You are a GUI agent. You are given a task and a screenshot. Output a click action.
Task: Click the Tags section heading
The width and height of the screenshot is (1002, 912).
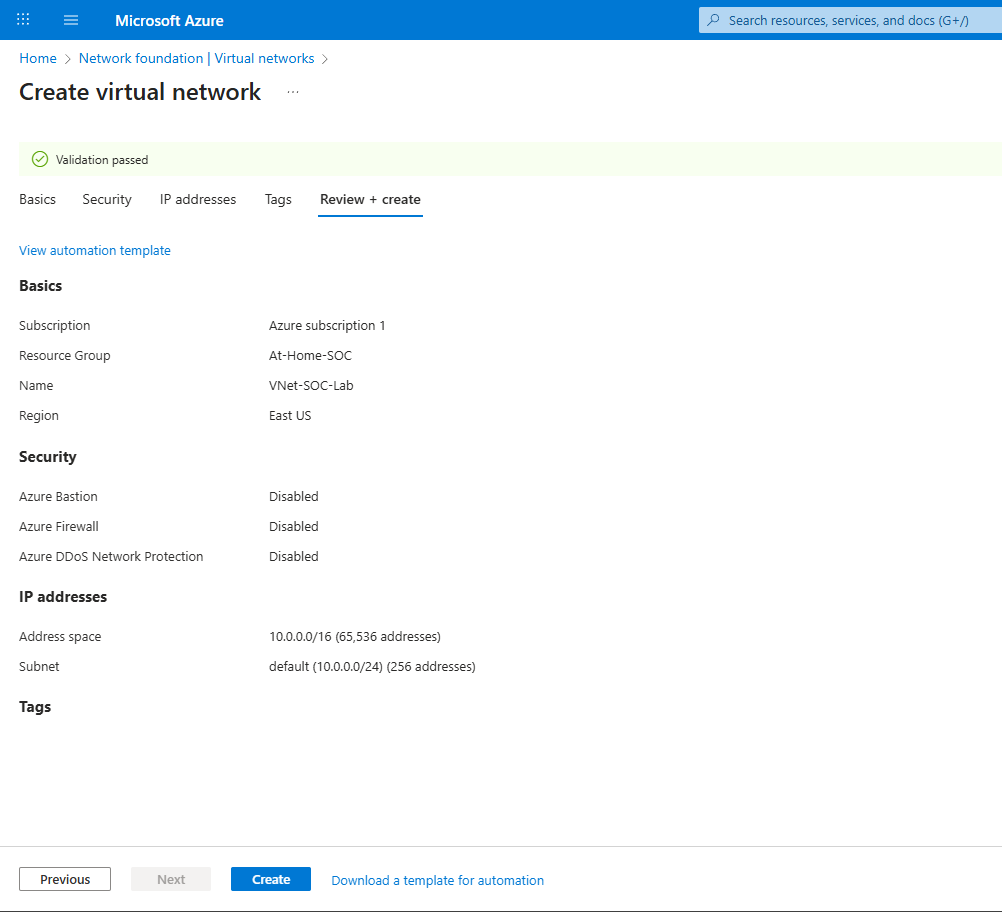point(35,707)
